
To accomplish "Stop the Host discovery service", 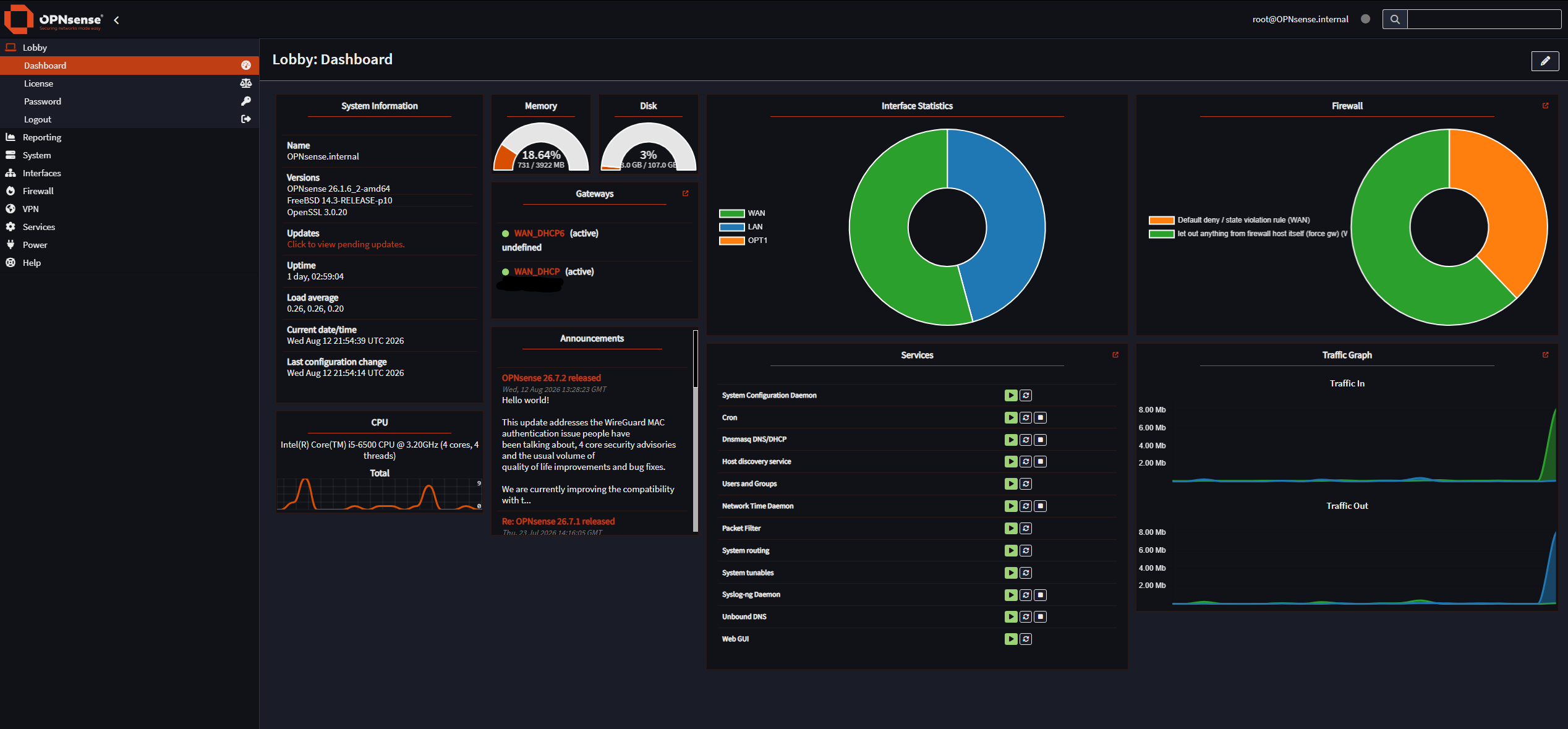I will 1041,462.
